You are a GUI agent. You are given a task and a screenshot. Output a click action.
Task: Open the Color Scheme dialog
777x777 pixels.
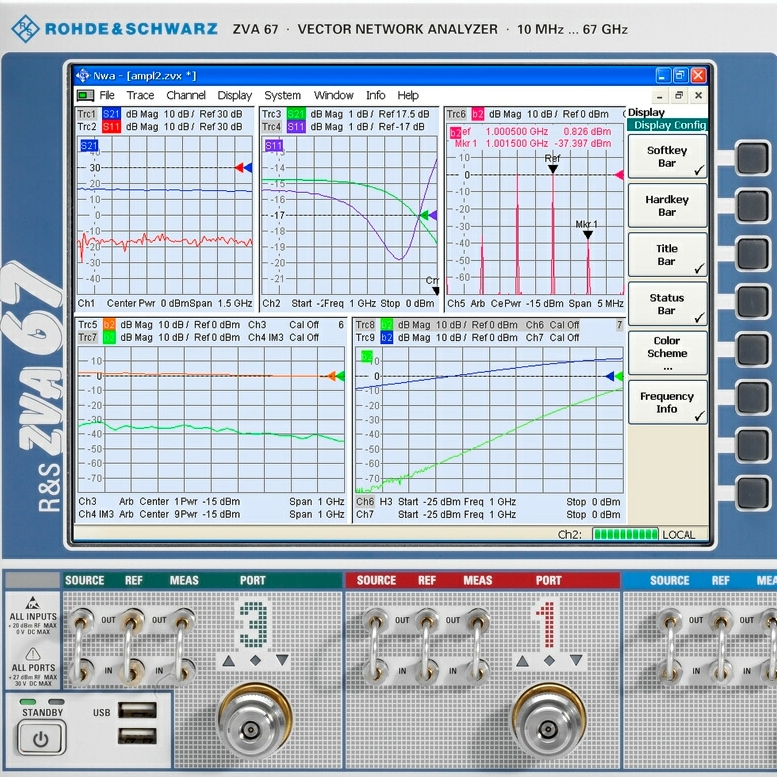667,353
